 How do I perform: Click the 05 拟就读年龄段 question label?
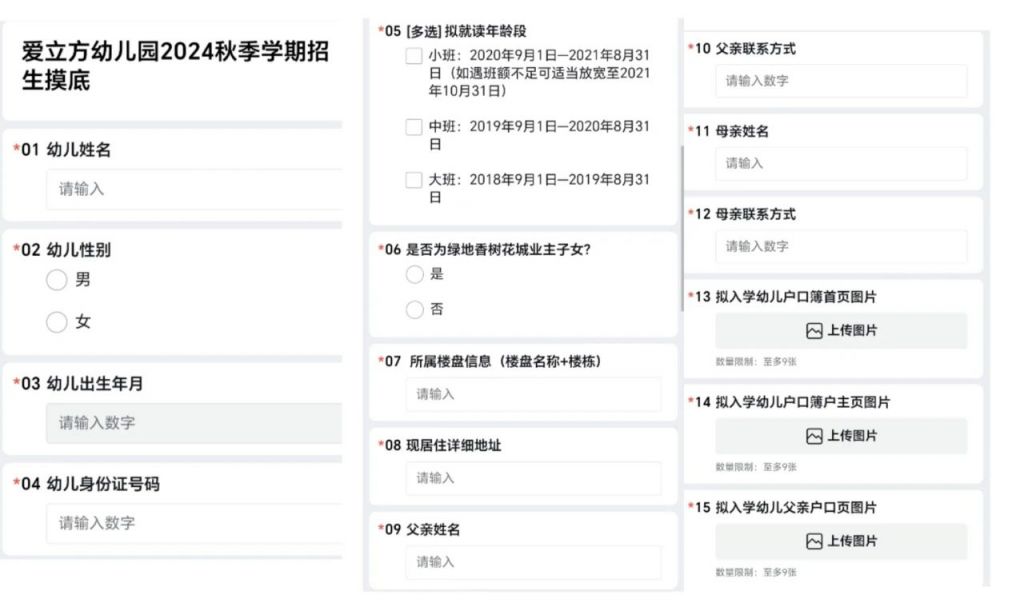click(x=452, y=31)
